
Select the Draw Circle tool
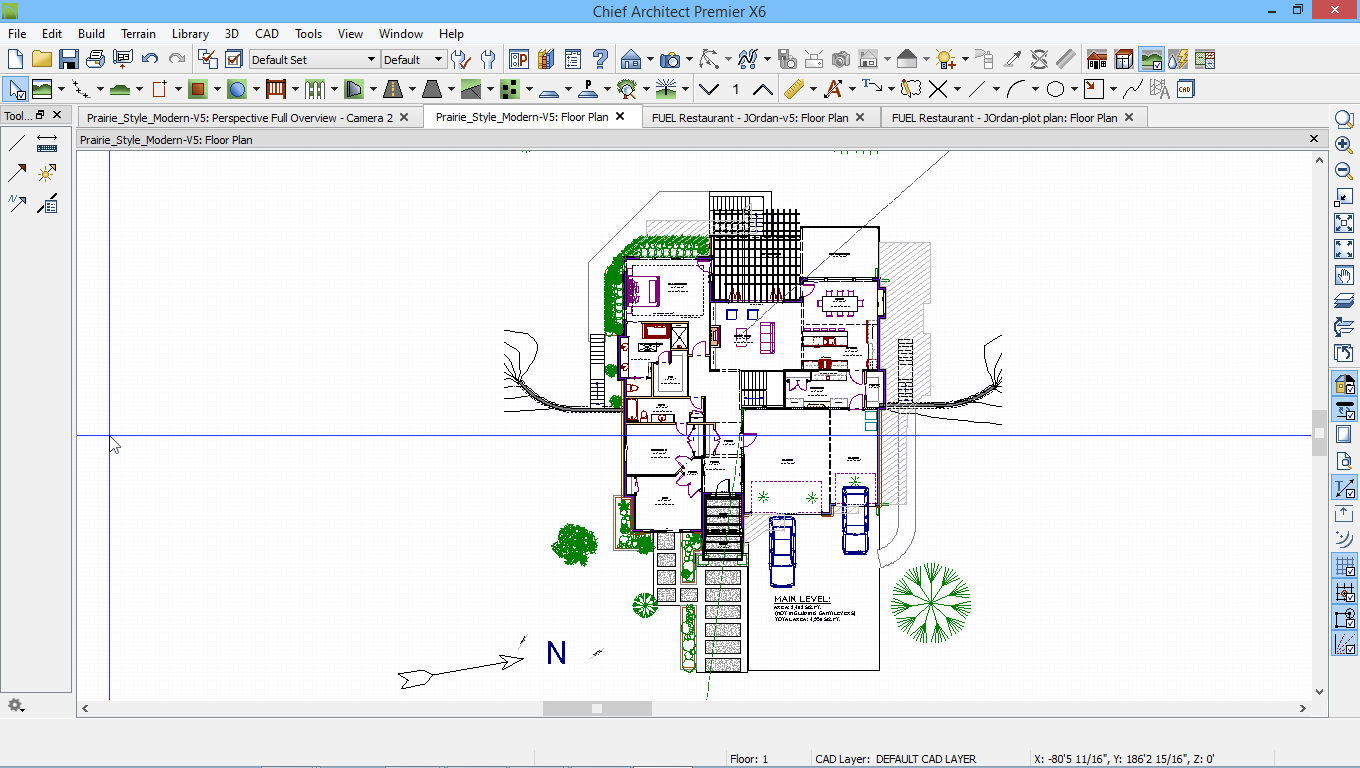coord(1055,89)
